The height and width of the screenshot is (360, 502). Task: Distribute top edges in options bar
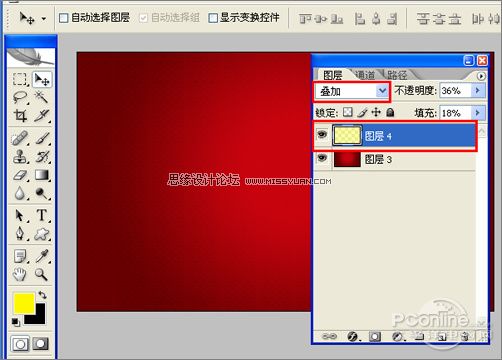423,19
